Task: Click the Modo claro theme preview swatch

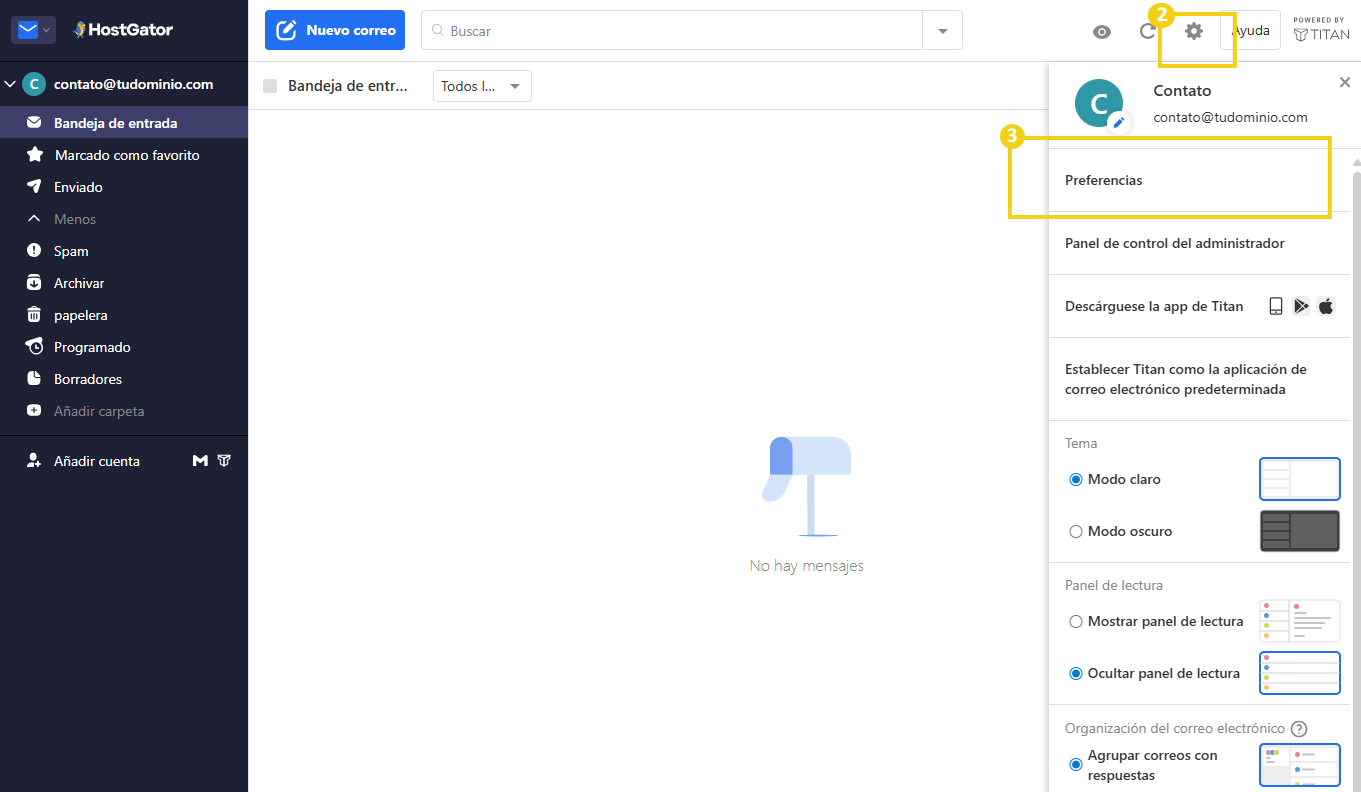Action: [x=1299, y=479]
